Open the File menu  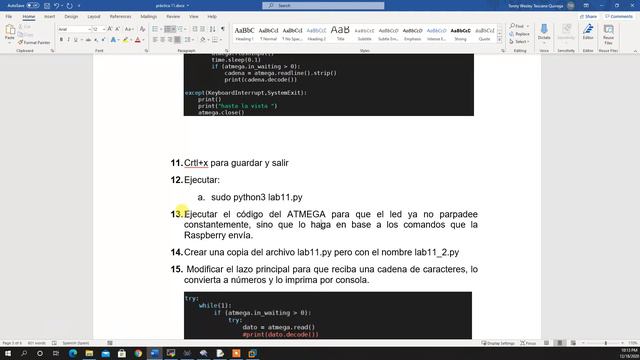[9, 17]
